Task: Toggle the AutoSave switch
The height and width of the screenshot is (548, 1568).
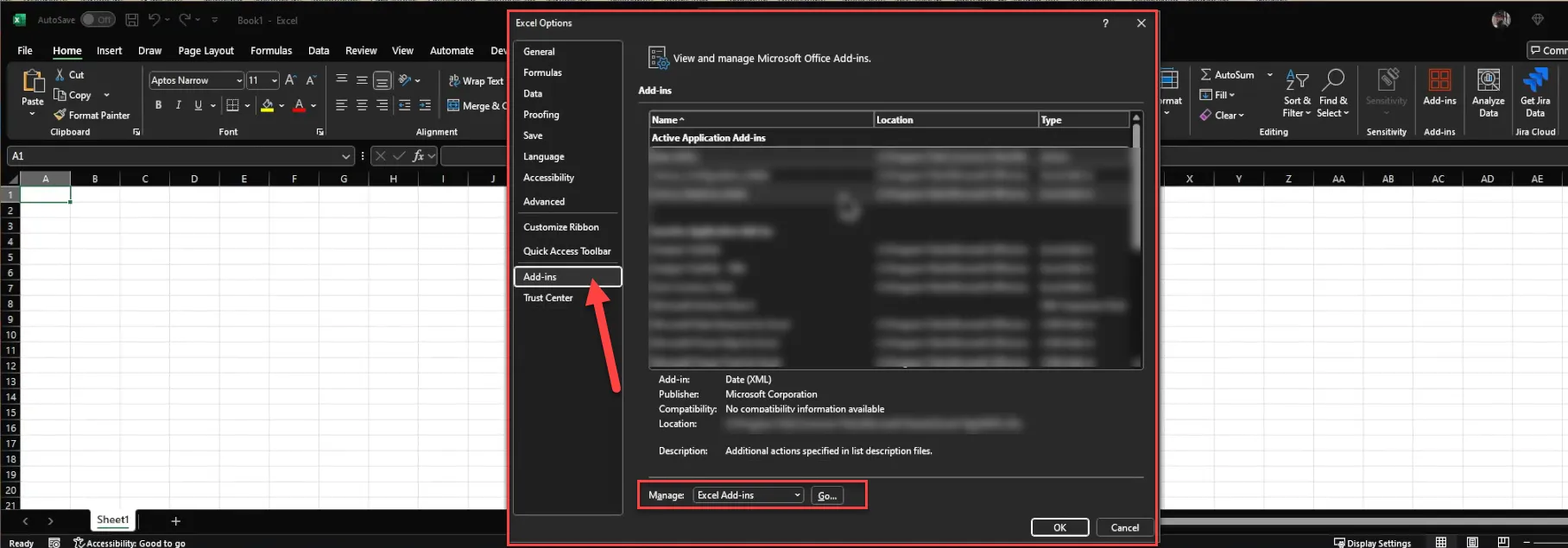Action: 98,20
